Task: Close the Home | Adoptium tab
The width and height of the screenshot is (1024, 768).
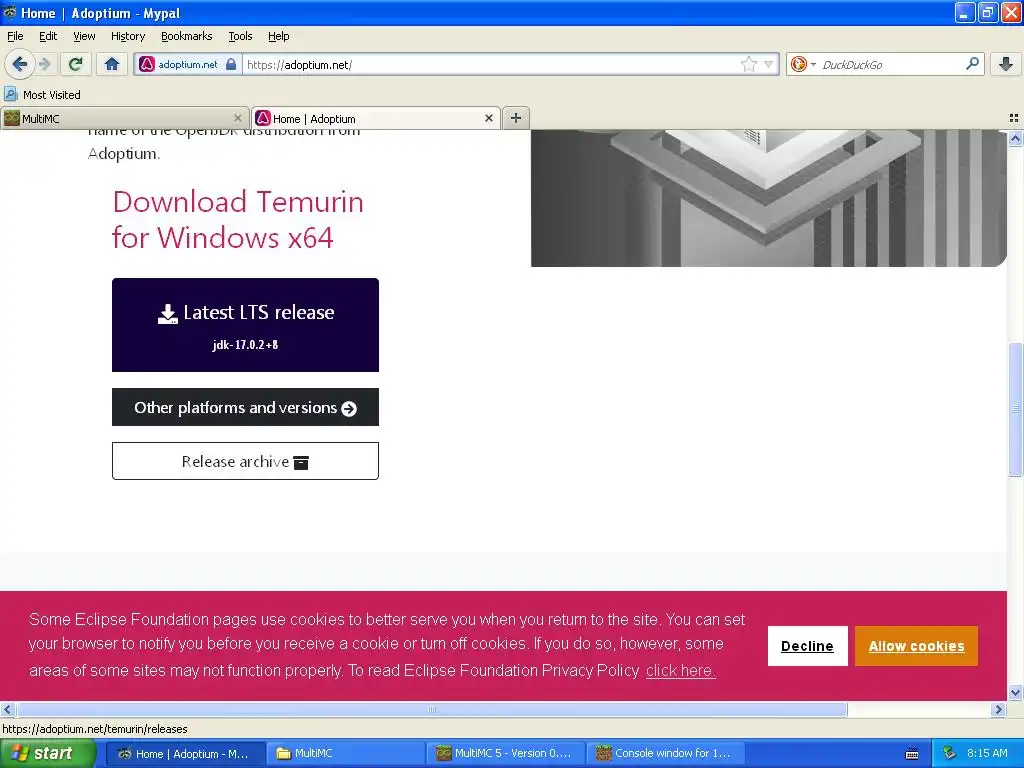Action: point(488,118)
